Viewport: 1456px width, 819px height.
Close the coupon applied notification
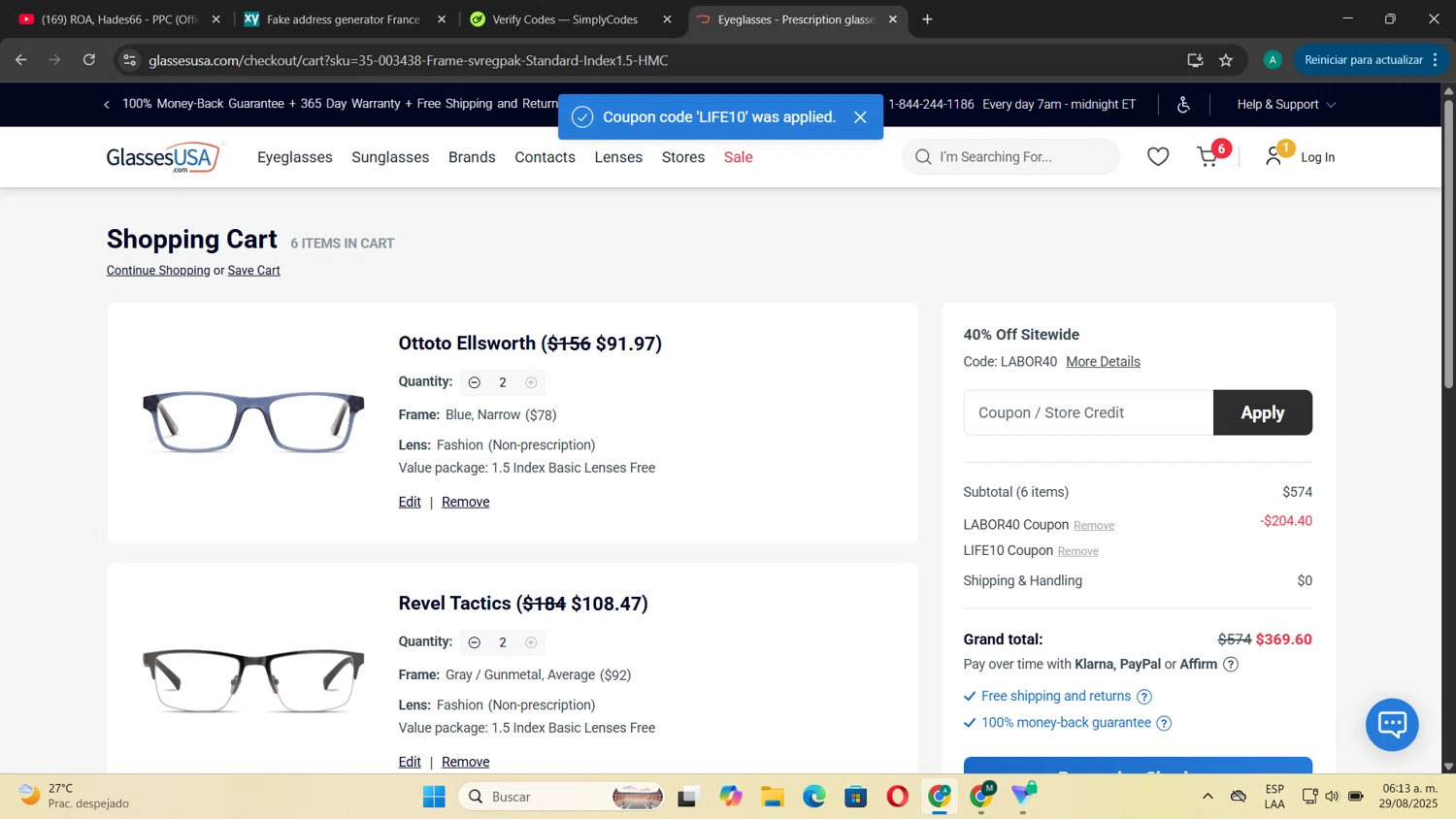(860, 117)
